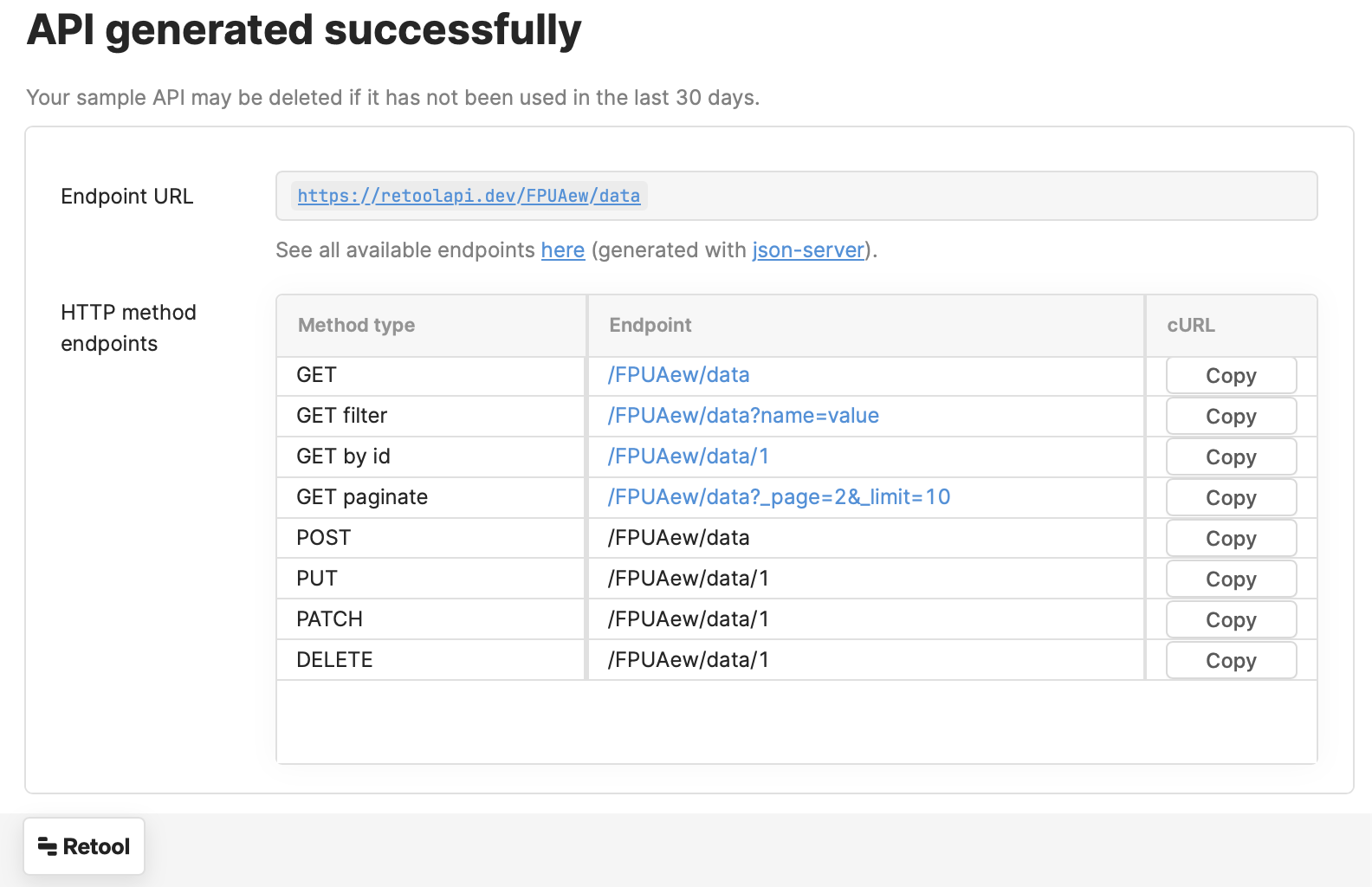
Task: Open the endpoint URL retoolapi.dev link
Action: pyautogui.click(x=469, y=196)
